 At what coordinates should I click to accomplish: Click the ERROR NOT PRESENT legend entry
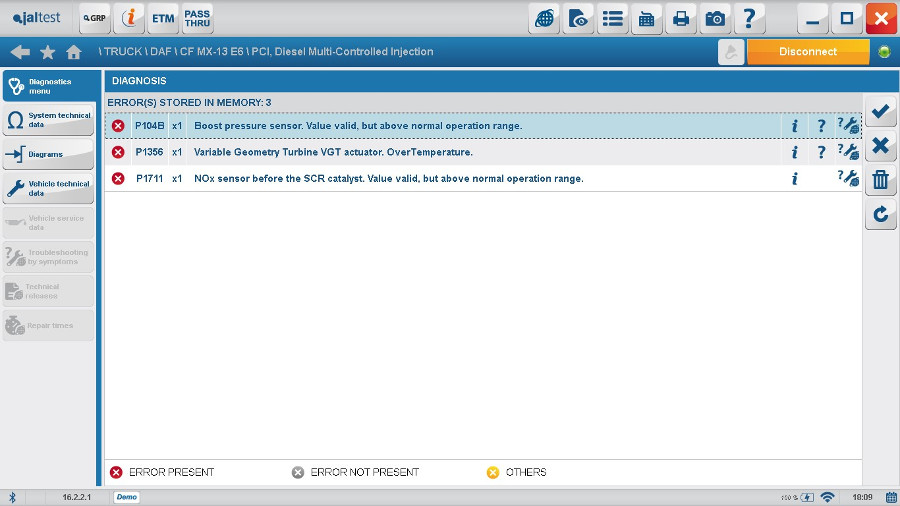(355, 472)
